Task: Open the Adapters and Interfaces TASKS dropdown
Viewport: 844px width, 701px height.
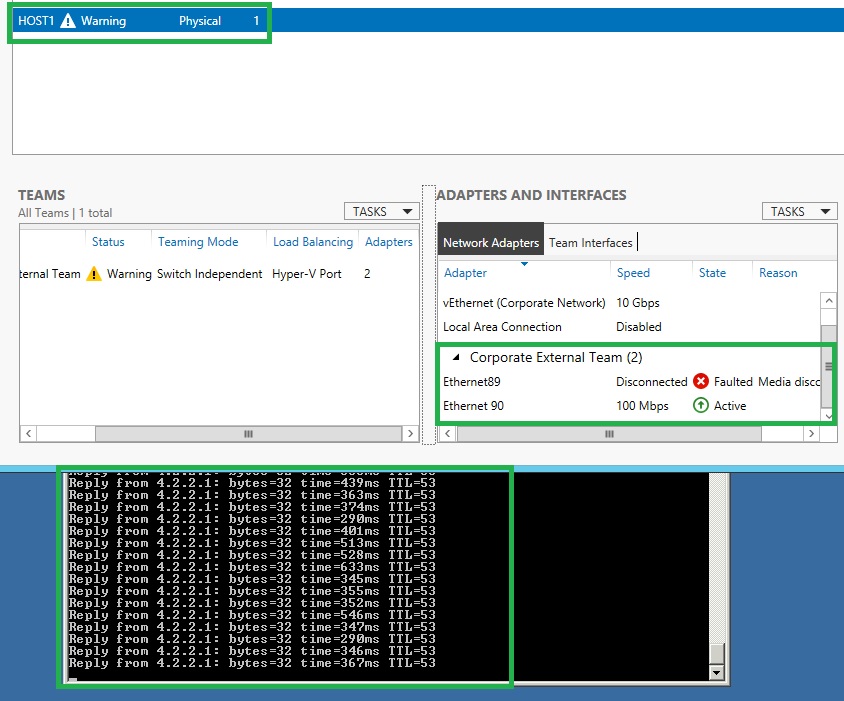Action: [799, 212]
